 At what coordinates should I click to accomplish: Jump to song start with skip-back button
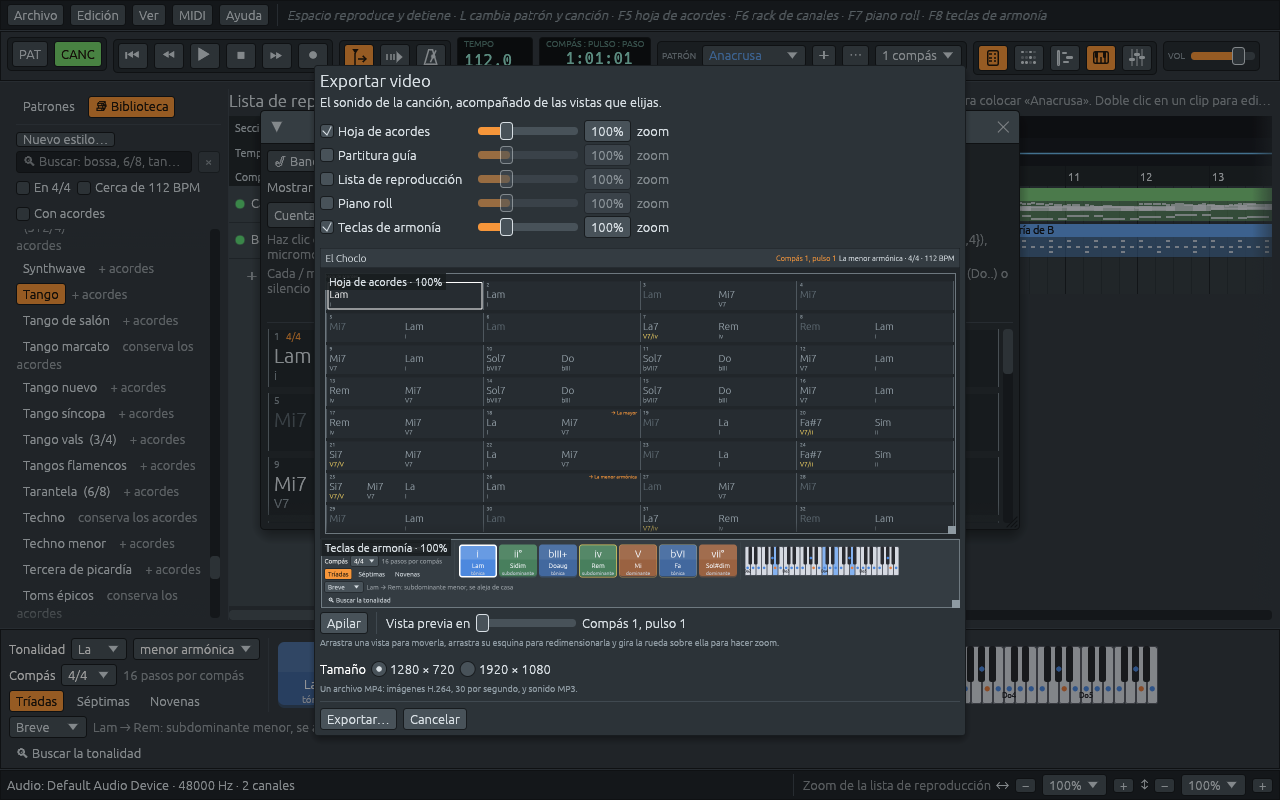[x=131, y=56]
